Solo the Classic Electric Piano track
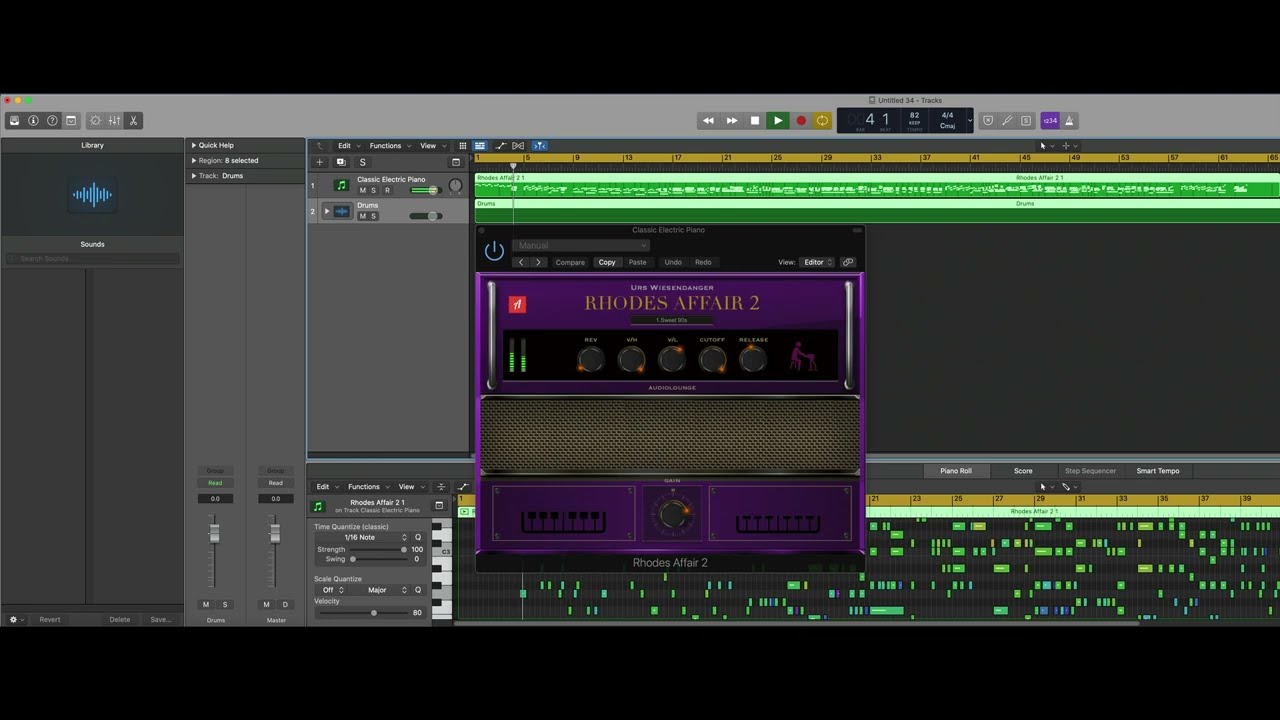The width and height of the screenshot is (1280, 720). [x=374, y=190]
